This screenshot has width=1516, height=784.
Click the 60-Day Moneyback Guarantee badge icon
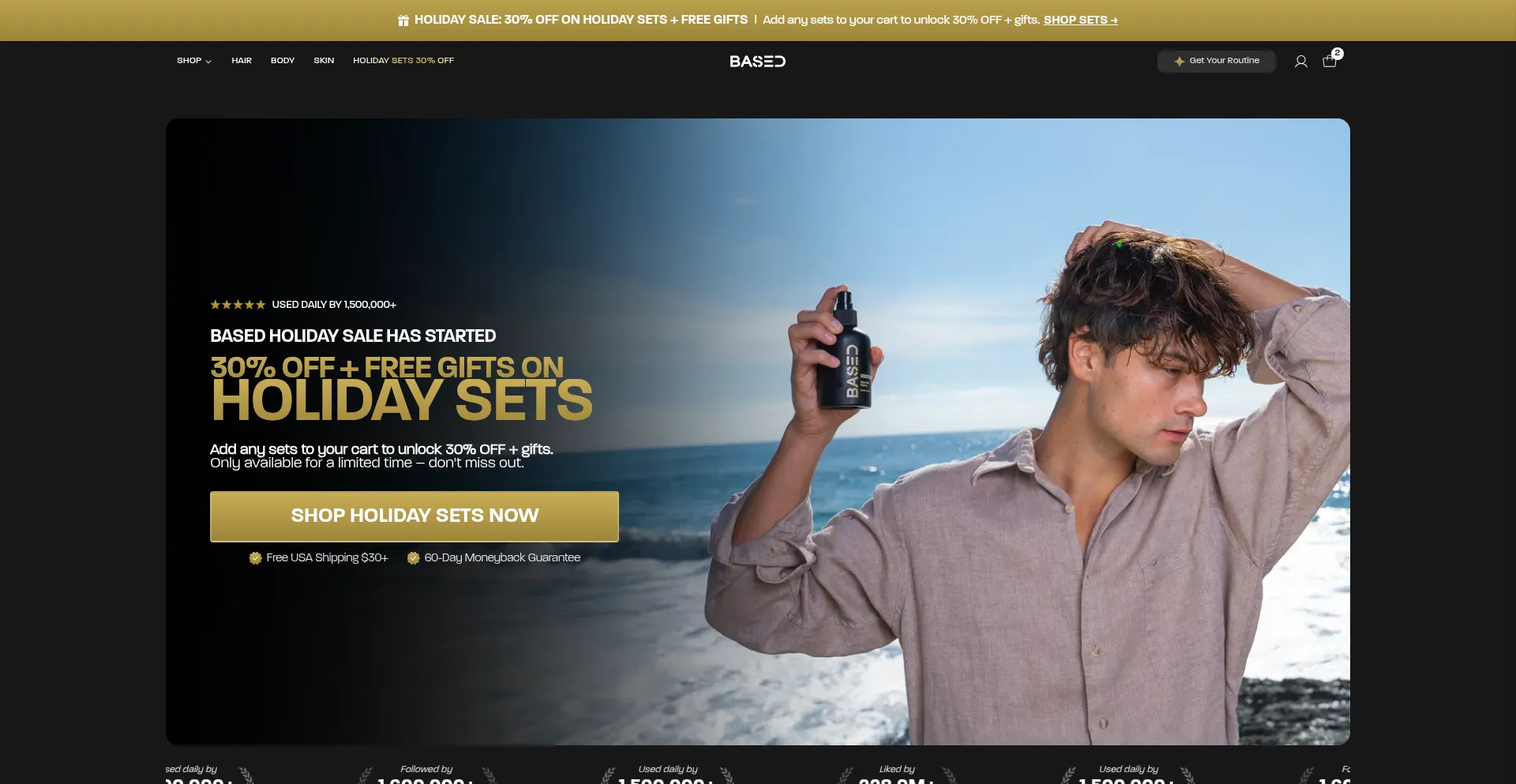(x=413, y=558)
